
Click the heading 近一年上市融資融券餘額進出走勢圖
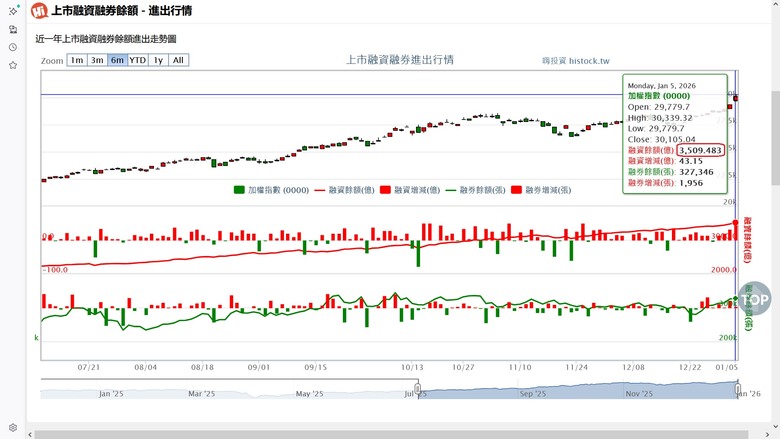[x=106, y=39]
